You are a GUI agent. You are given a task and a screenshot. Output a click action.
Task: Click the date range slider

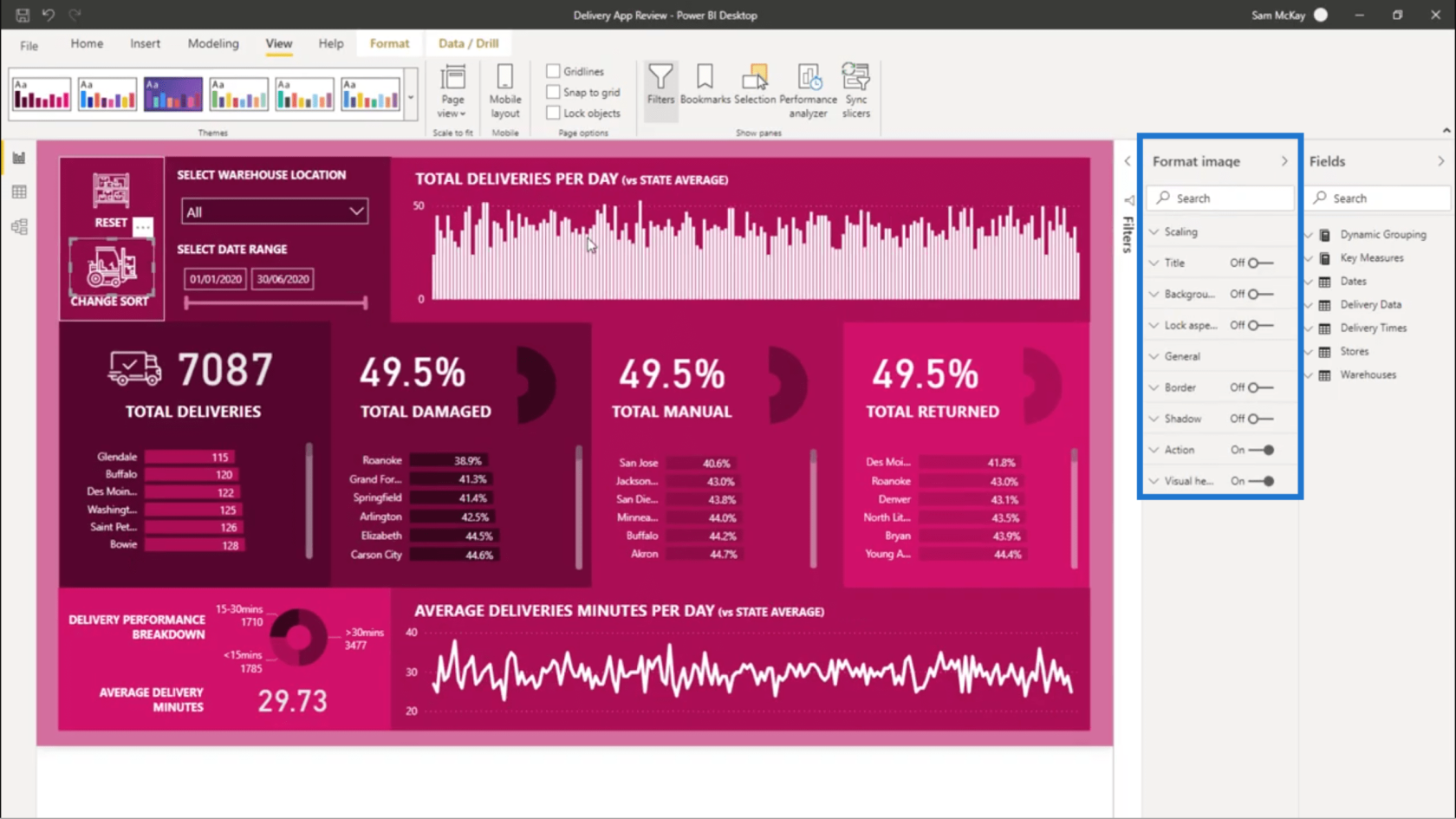click(x=276, y=302)
